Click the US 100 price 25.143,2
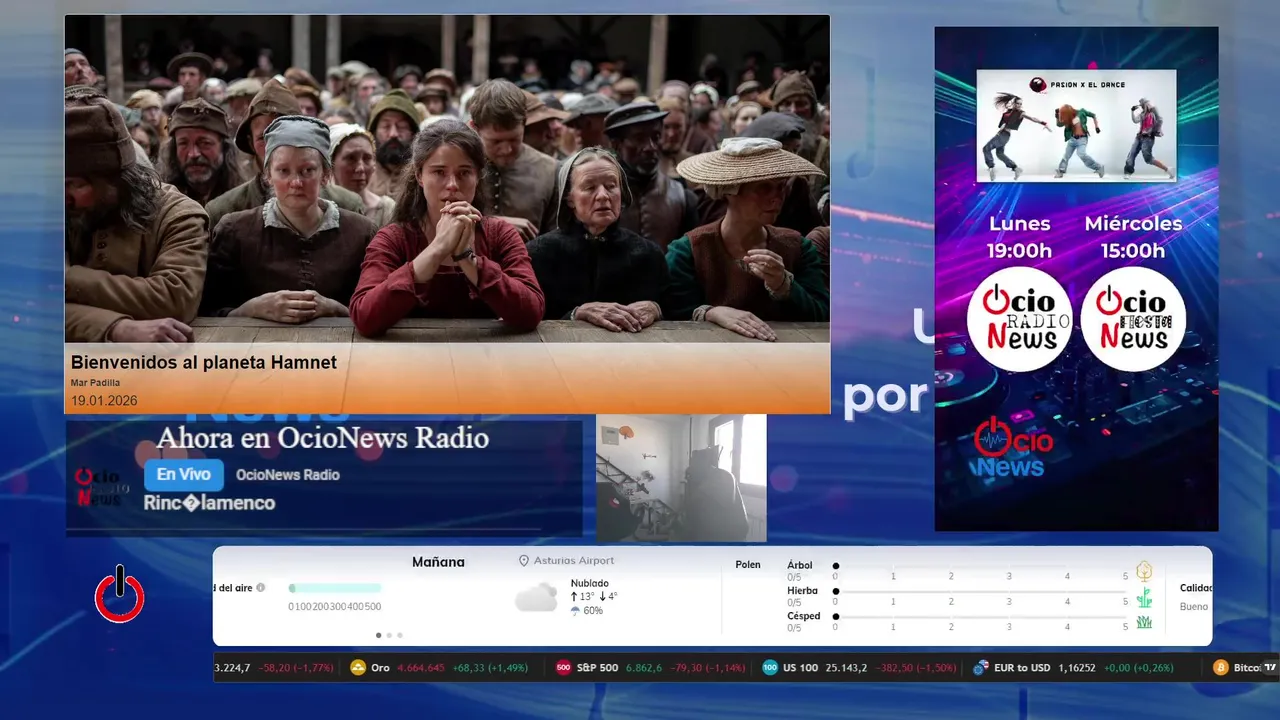Viewport: 1280px width, 720px height. coord(846,668)
